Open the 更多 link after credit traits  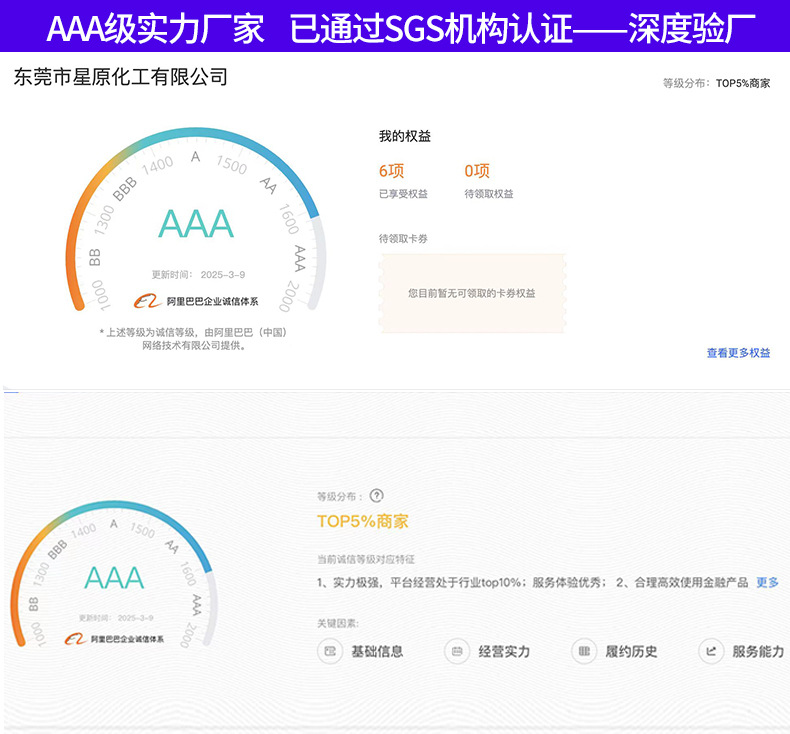(x=767, y=582)
